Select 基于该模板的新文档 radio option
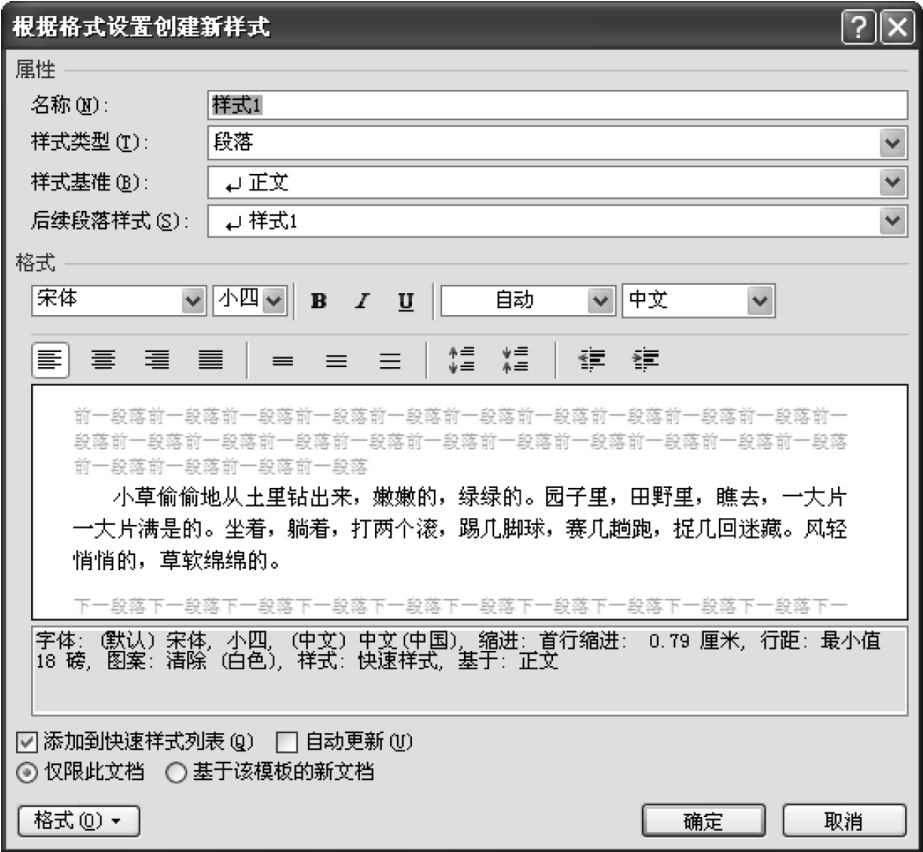 tap(176, 772)
